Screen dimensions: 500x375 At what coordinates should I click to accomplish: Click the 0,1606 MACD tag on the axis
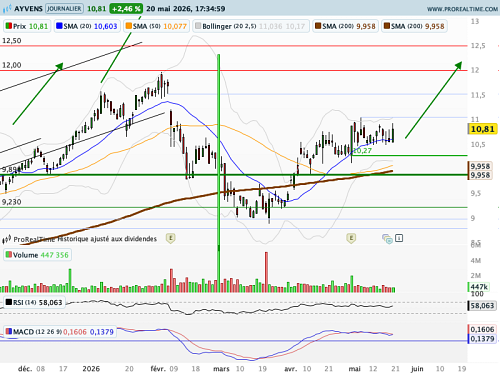pyautogui.click(x=482, y=329)
